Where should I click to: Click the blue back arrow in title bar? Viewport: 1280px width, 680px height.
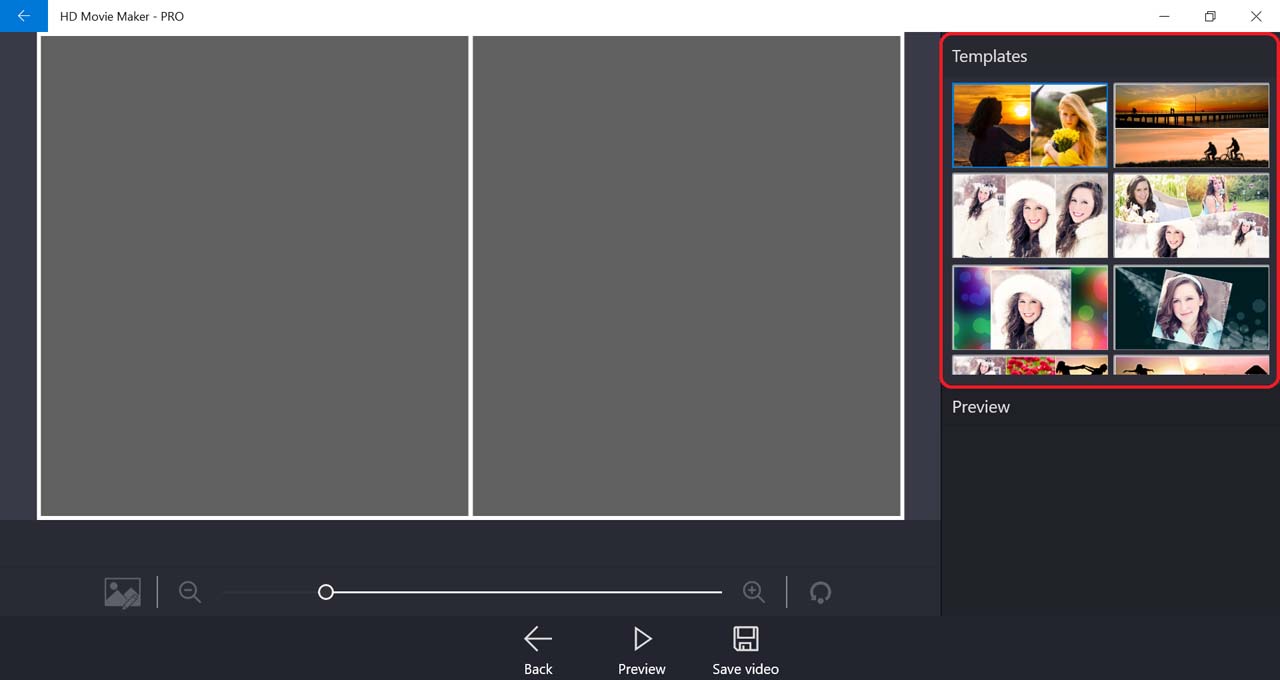(24, 16)
